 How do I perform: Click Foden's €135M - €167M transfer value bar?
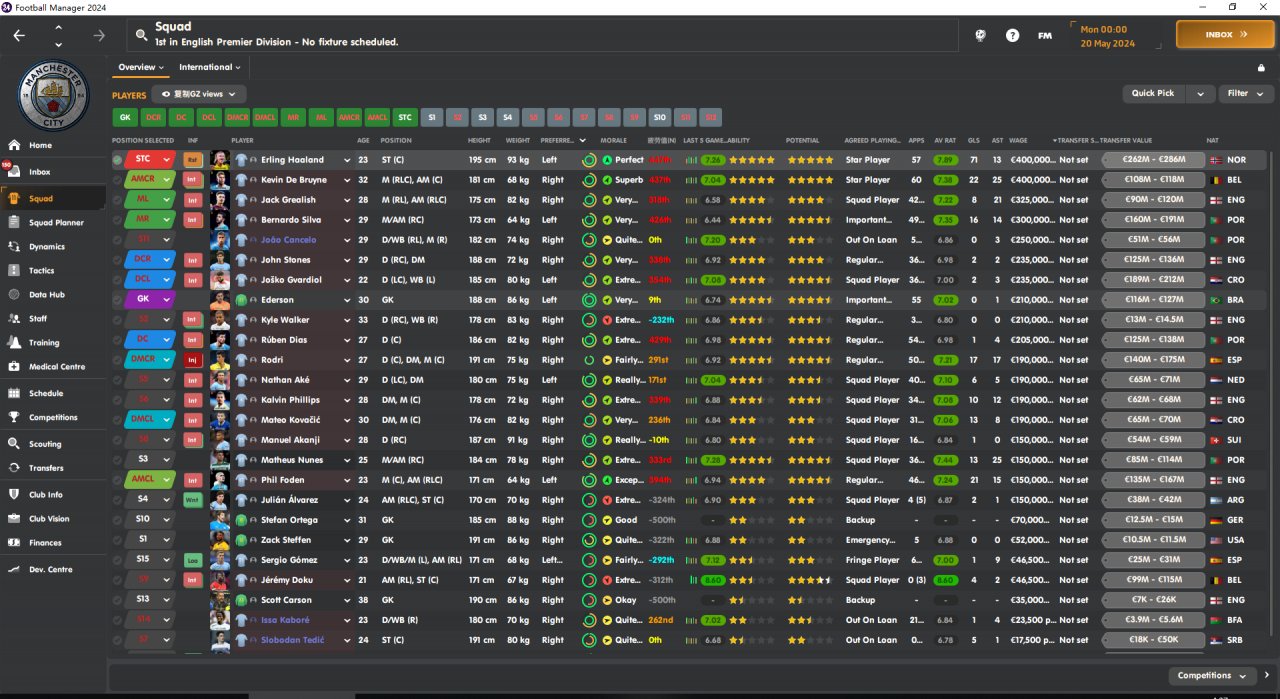coord(1151,480)
